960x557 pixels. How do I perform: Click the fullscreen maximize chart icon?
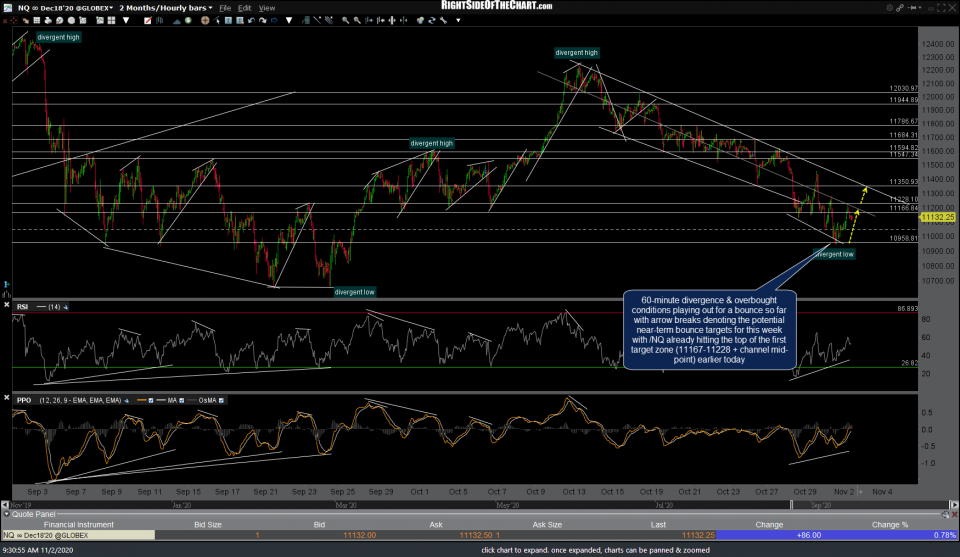(x=941, y=8)
